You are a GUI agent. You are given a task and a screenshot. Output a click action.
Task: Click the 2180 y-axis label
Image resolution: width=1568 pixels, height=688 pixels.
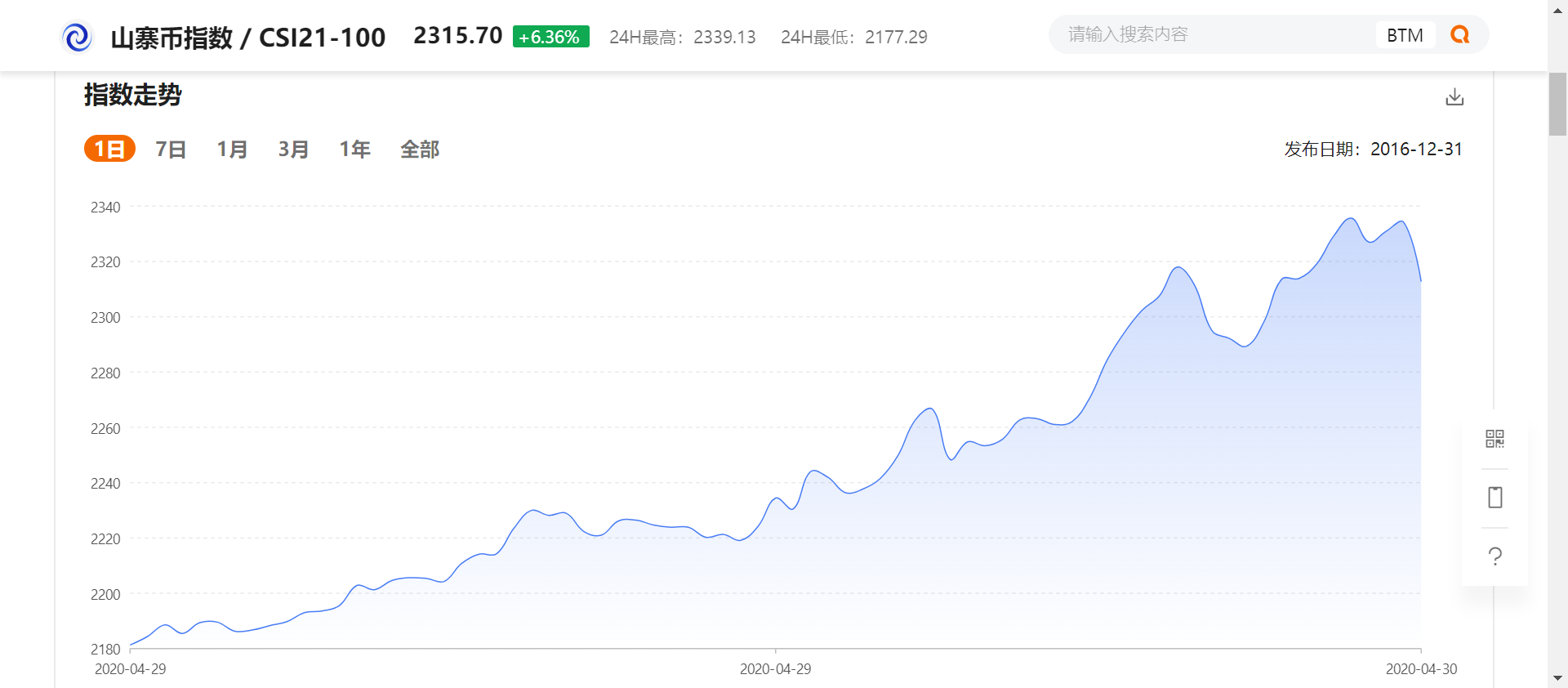point(105,650)
